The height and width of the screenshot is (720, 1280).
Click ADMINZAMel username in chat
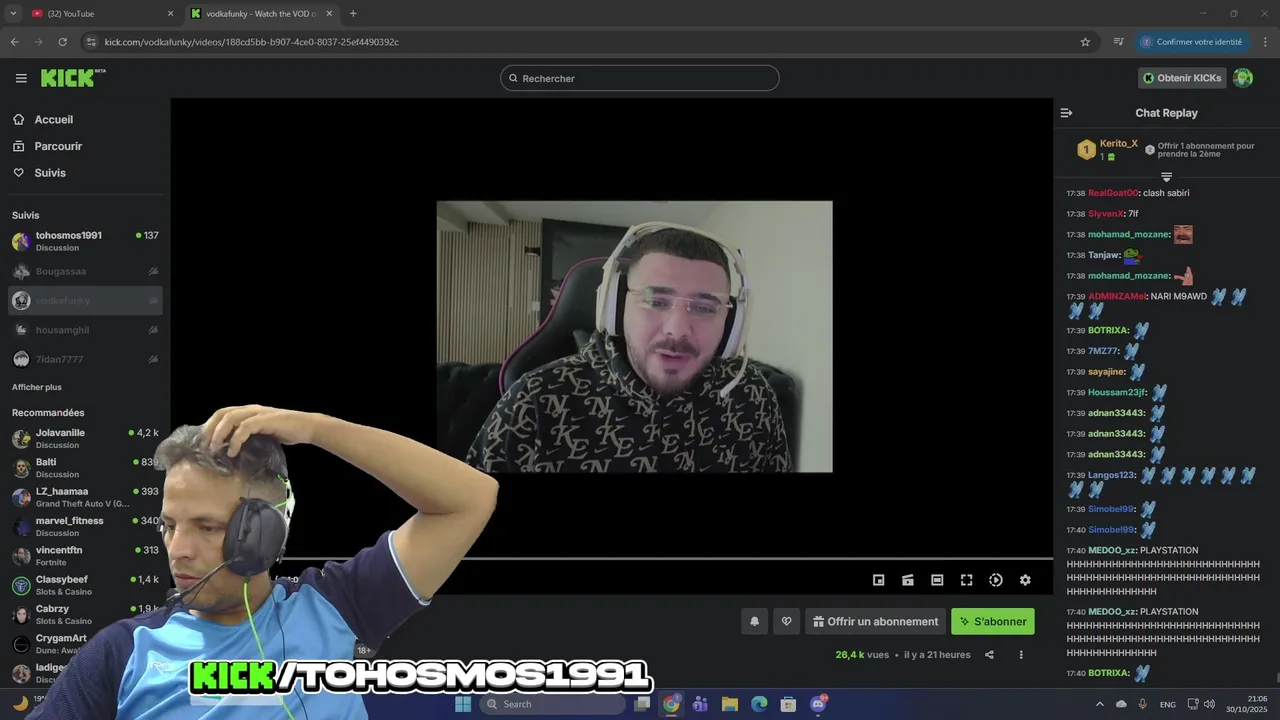pyautogui.click(x=1116, y=296)
